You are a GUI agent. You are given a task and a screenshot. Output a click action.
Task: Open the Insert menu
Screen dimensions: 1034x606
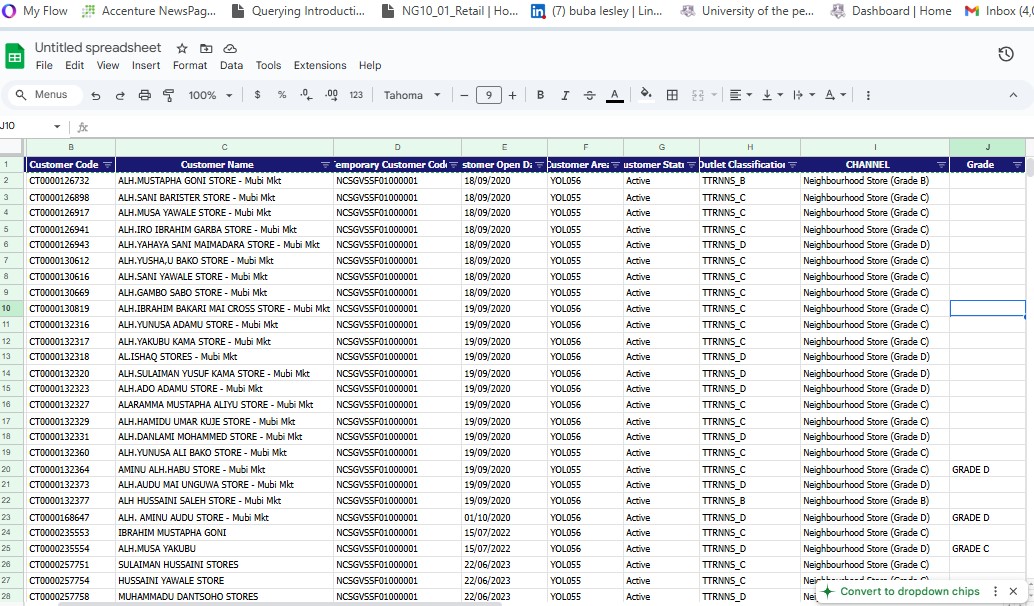pos(146,65)
